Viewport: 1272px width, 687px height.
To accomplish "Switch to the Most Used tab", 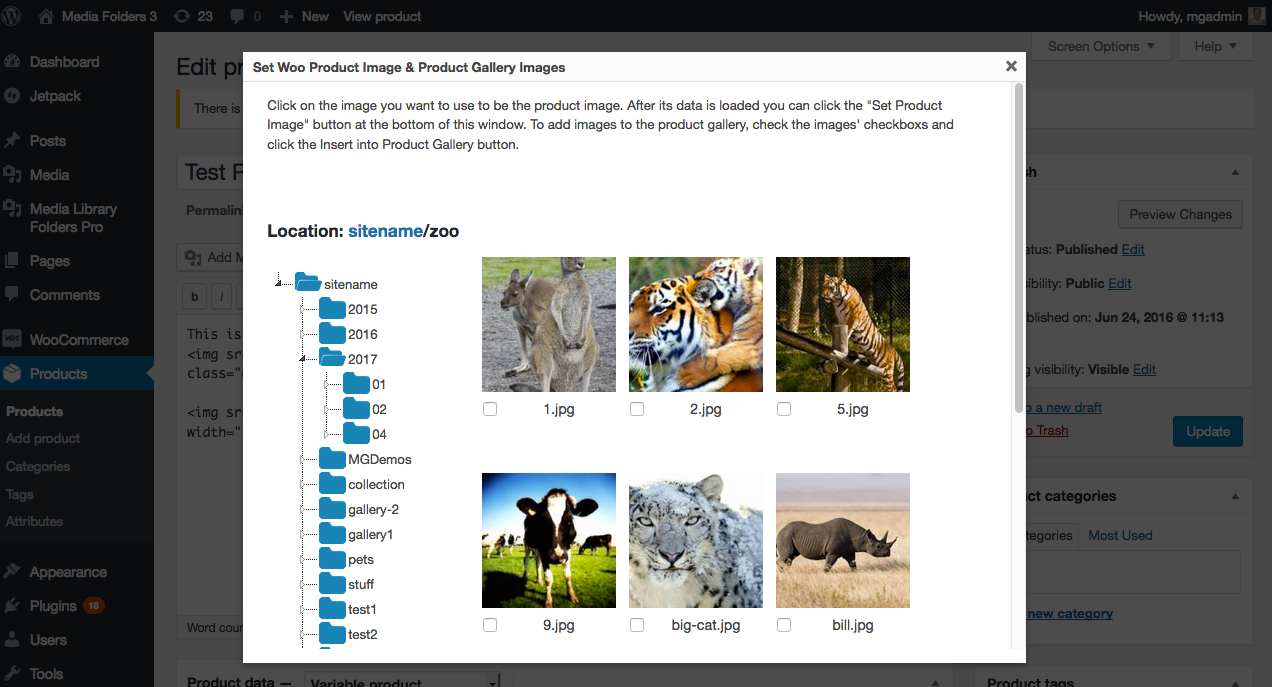I will point(1119,535).
